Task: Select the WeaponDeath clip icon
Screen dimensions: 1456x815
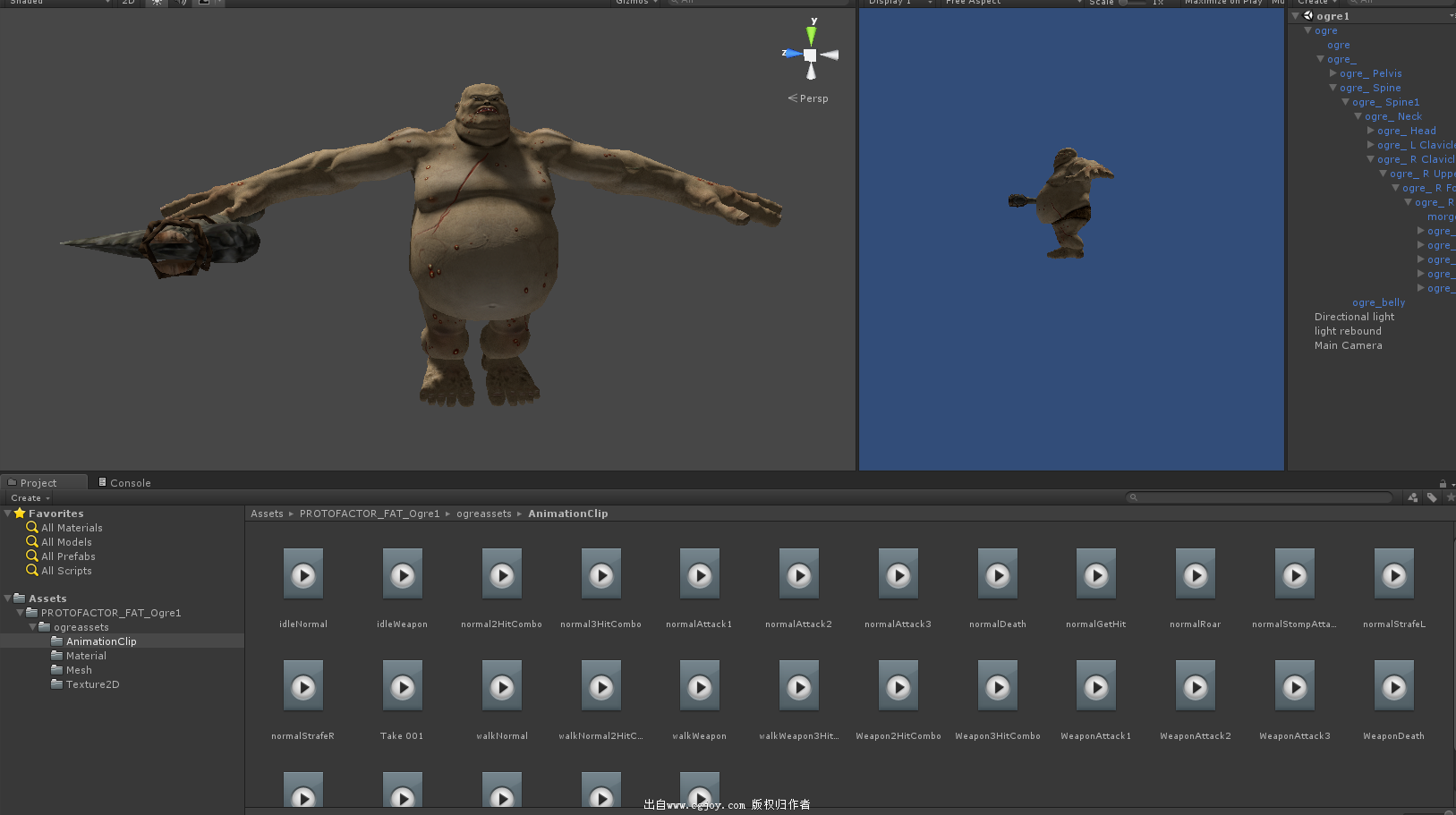Action: pyautogui.click(x=1394, y=685)
